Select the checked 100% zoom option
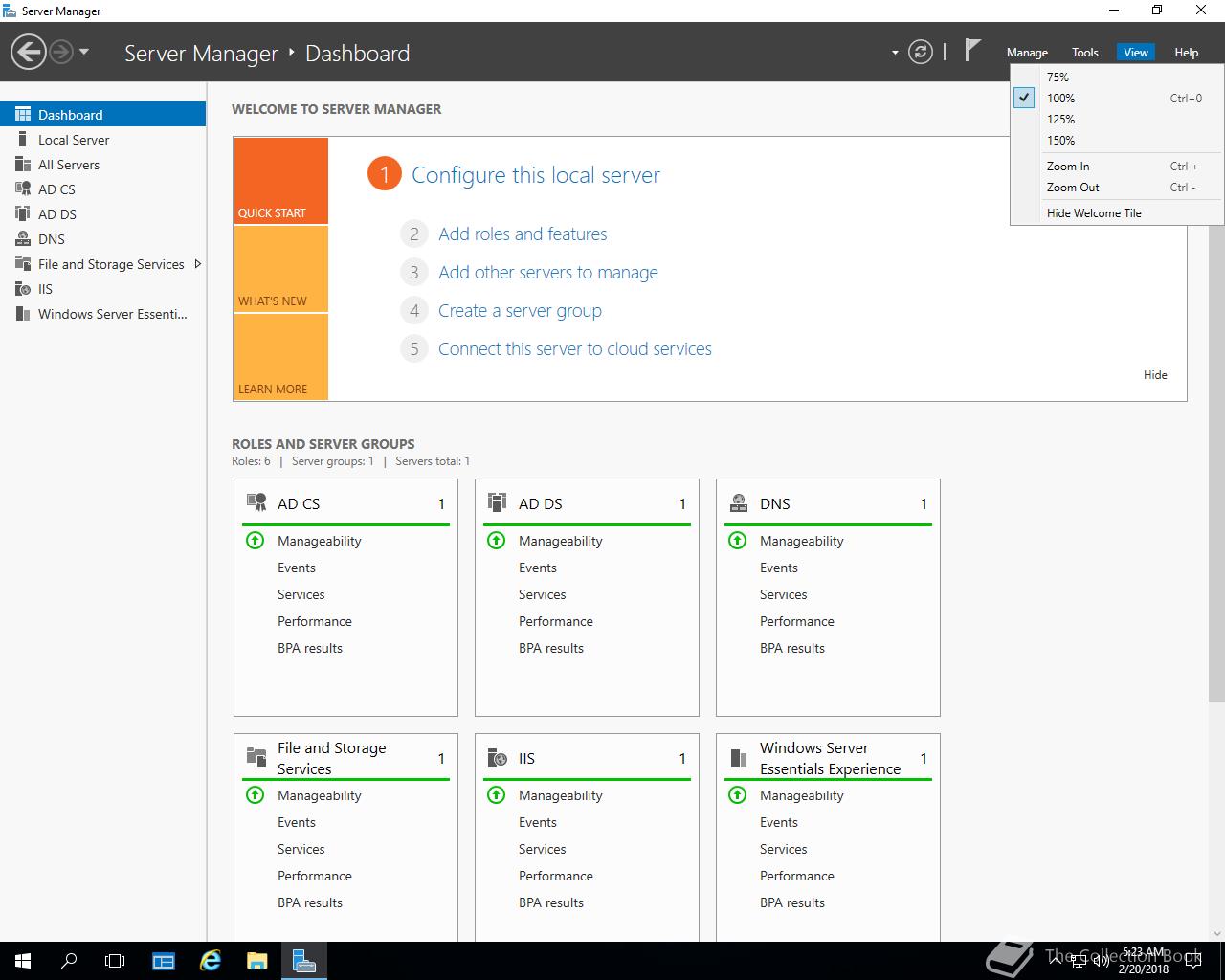 (1060, 99)
